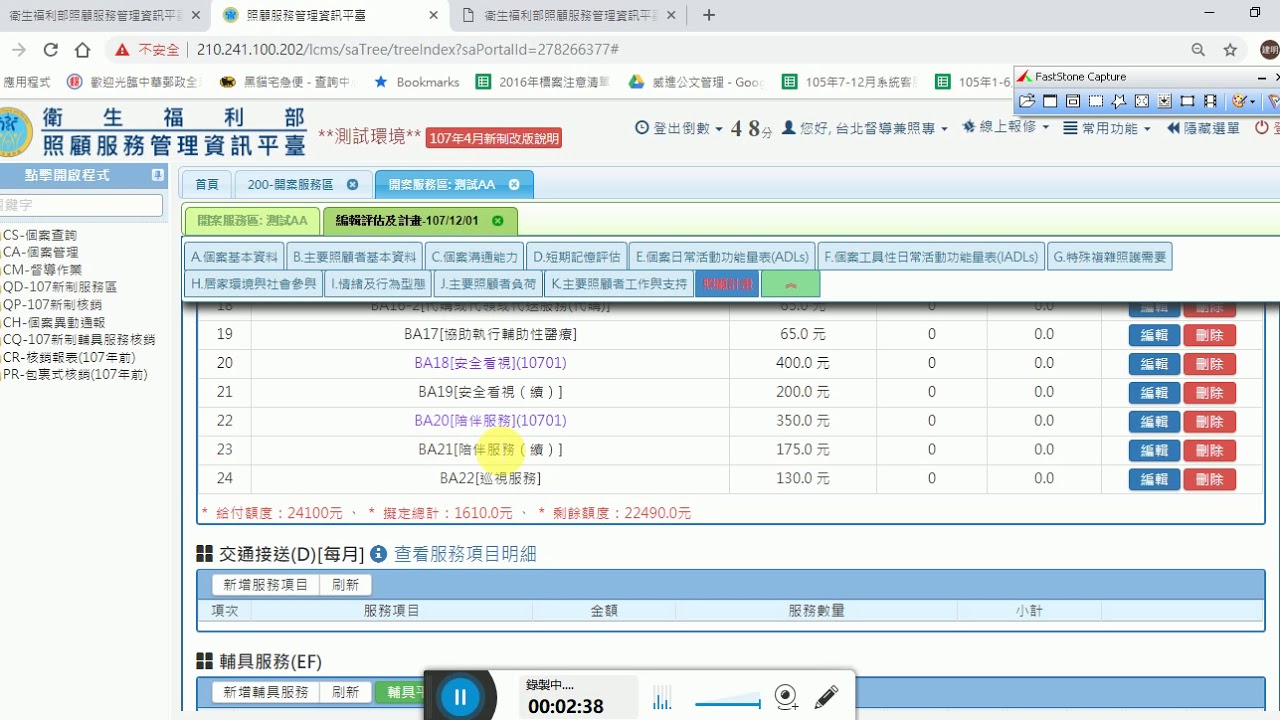Open a new browser tab

[709, 15]
